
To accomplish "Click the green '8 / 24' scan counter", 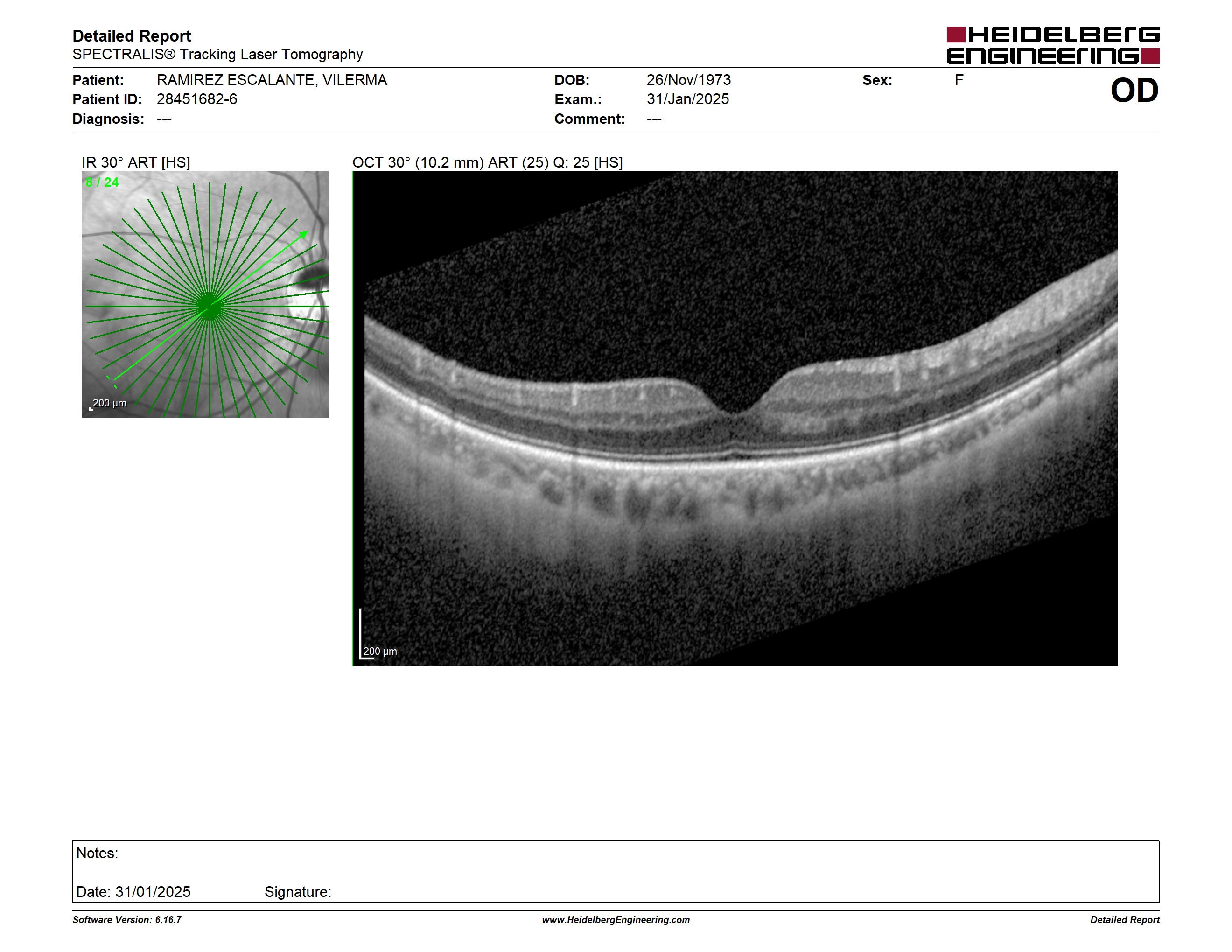I will pyautogui.click(x=102, y=182).
